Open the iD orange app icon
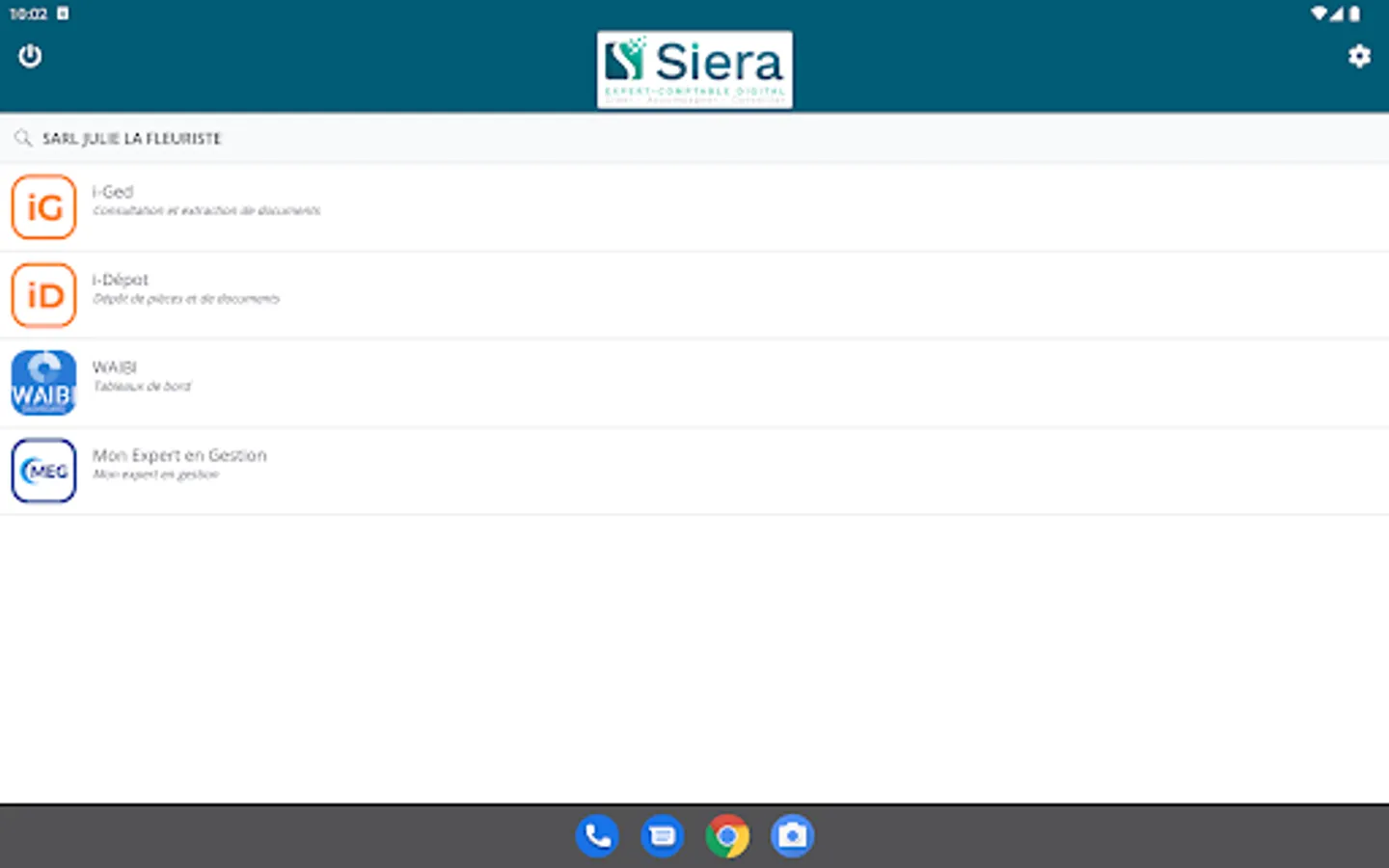 pyautogui.click(x=43, y=295)
